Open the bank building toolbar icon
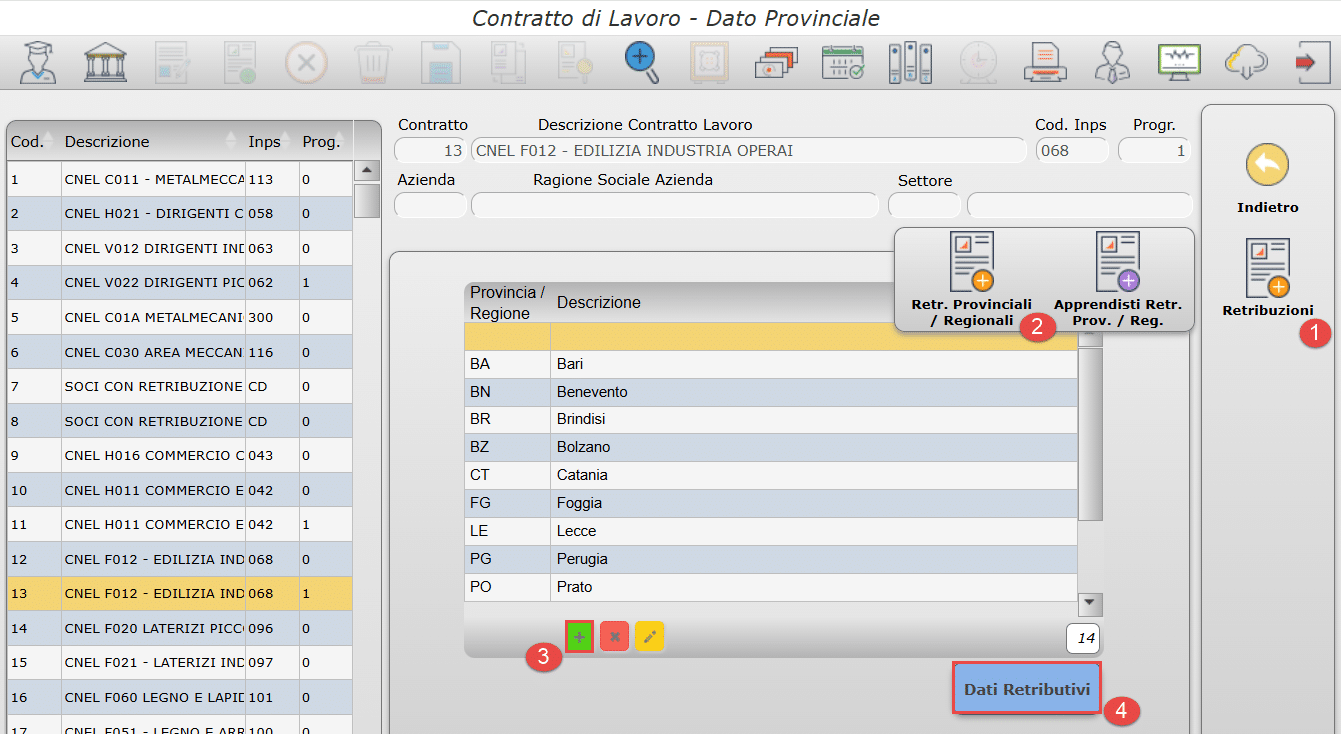This screenshot has width=1341, height=734. (x=105, y=63)
